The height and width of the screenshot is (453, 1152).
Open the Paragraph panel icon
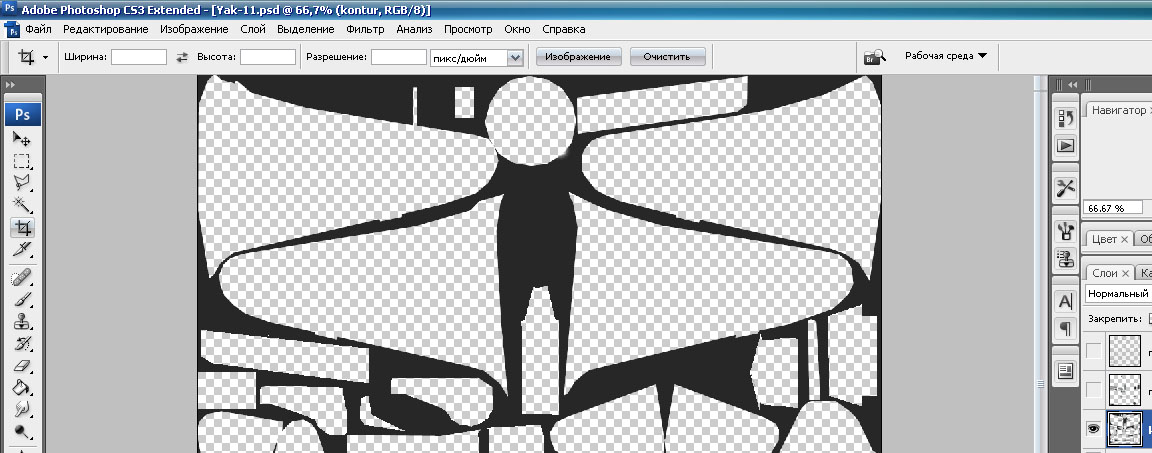(1065, 328)
